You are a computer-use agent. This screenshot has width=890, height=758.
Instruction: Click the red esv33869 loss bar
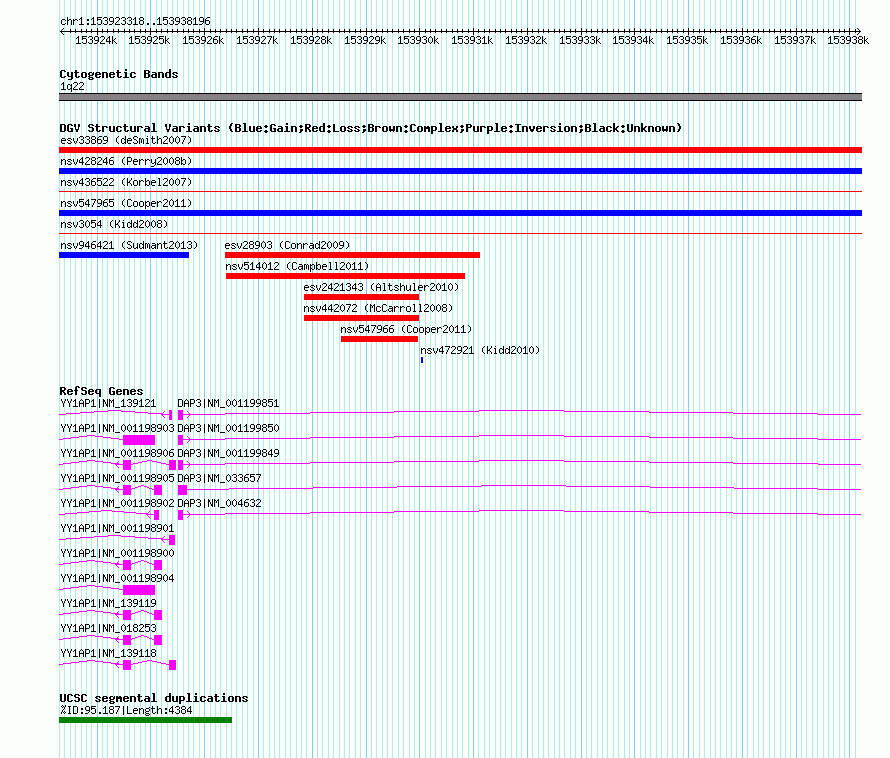pyautogui.click(x=460, y=150)
